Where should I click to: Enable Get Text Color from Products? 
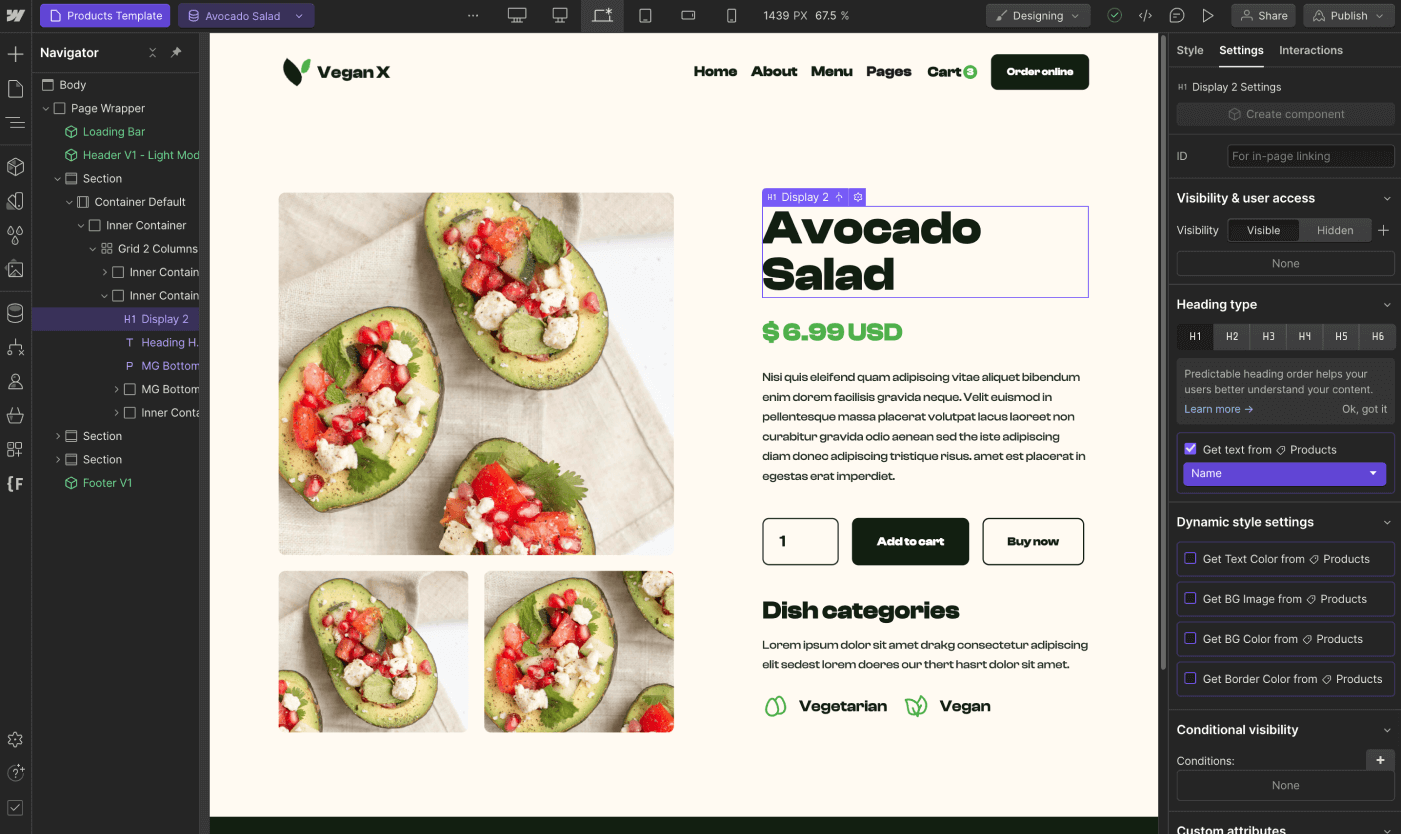click(x=1190, y=559)
